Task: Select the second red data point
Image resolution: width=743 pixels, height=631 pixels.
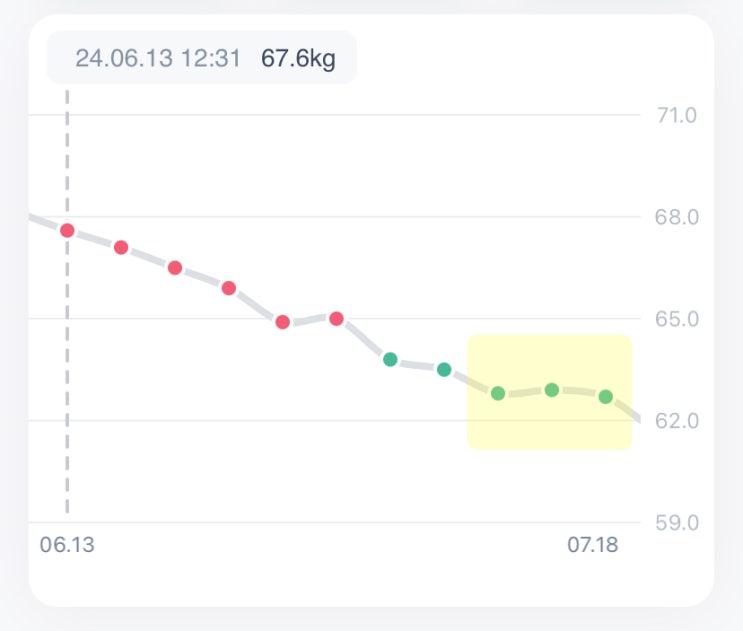Action: tap(121, 247)
